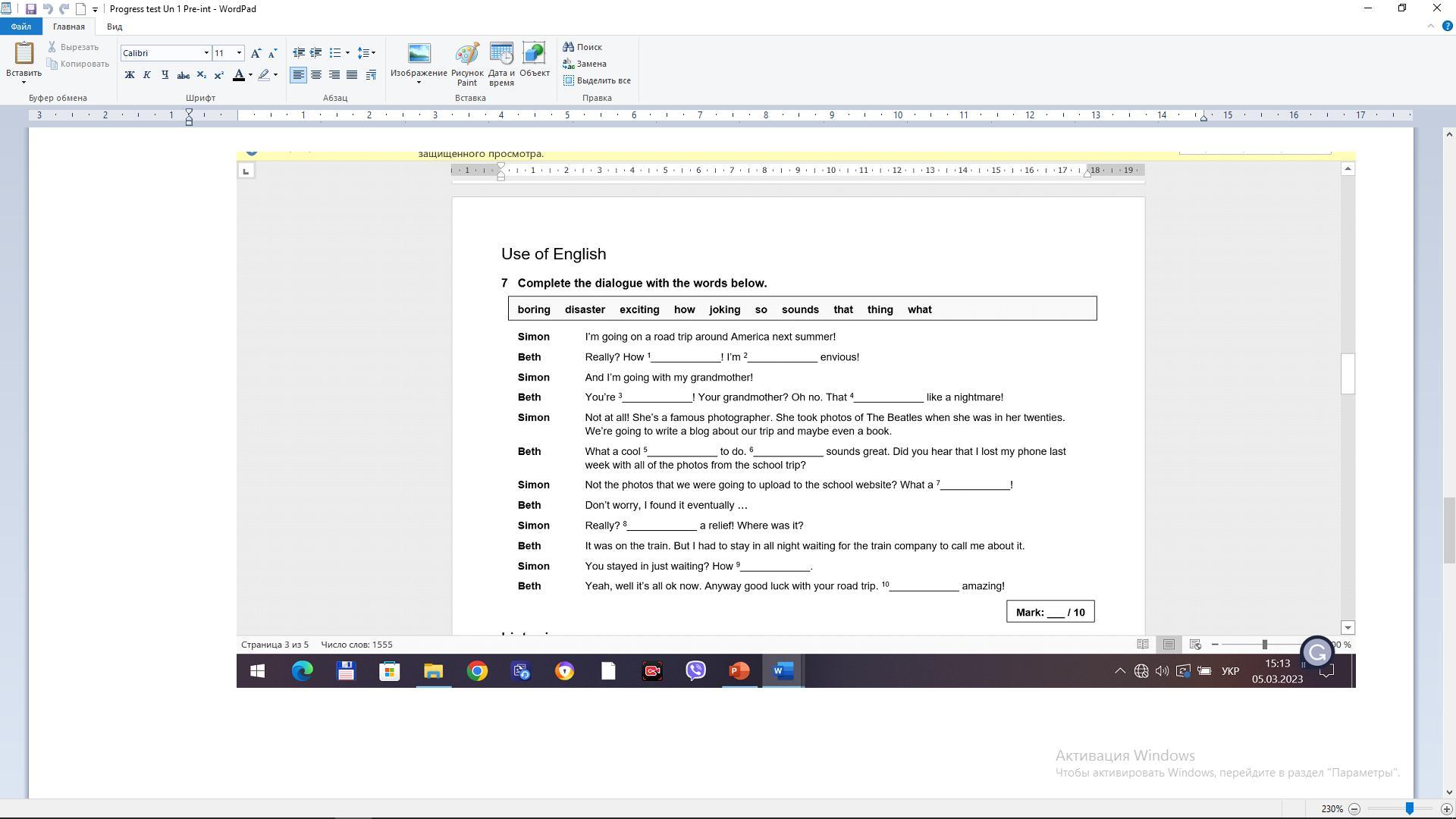The width and height of the screenshot is (1456, 819).
Task: Toggle italic formatting (К)
Action: 147,74
